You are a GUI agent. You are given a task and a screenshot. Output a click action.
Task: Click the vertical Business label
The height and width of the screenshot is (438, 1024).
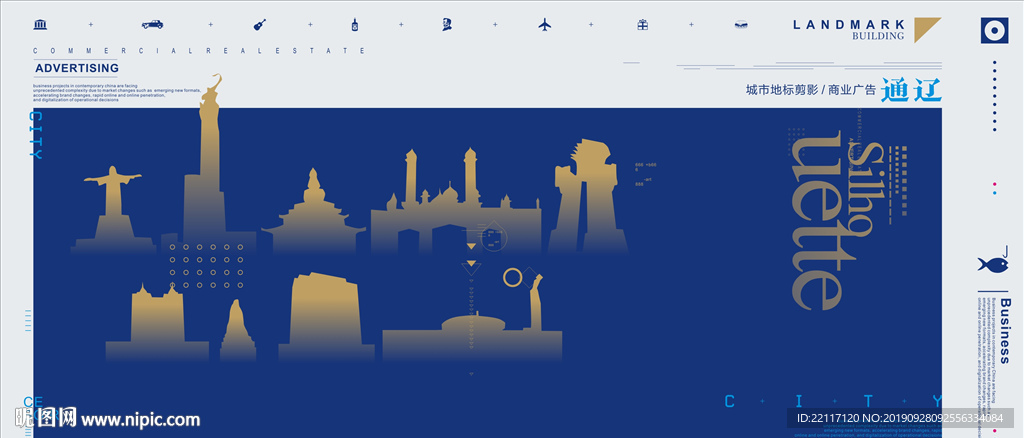1004,330
